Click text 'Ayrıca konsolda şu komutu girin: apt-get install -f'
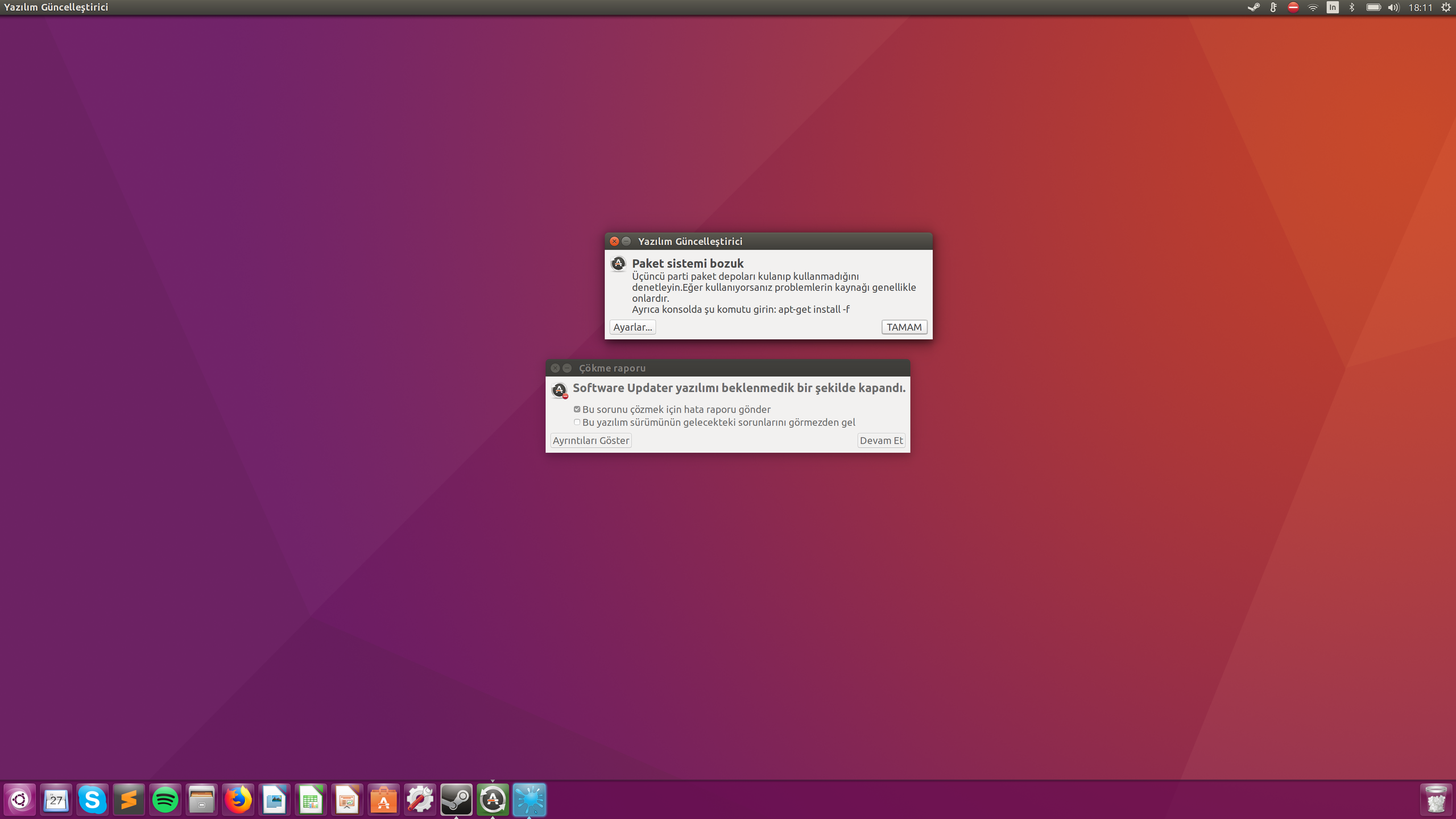Viewport: 1456px width, 819px height. tap(741, 309)
